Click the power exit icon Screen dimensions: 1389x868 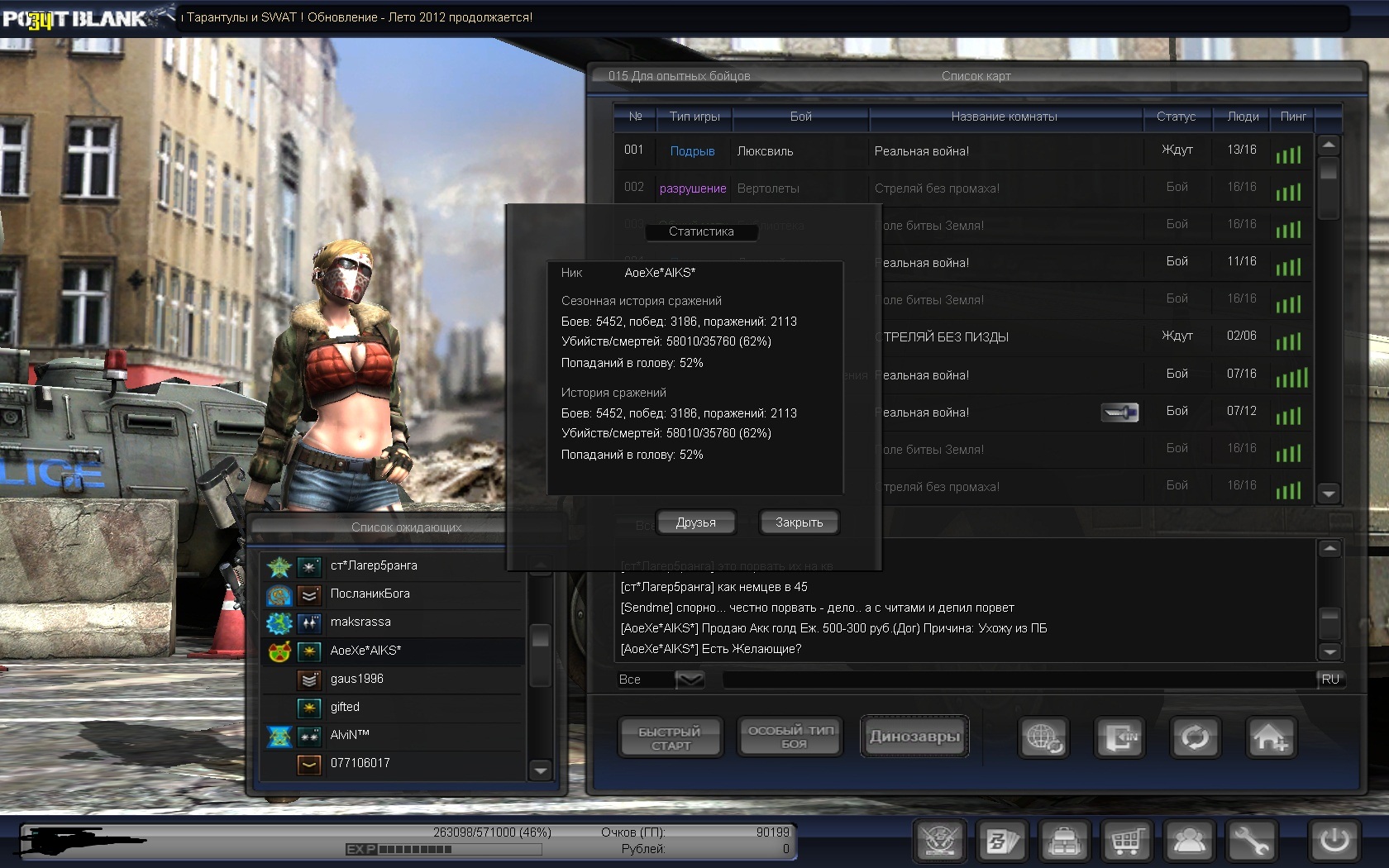click(x=1334, y=842)
